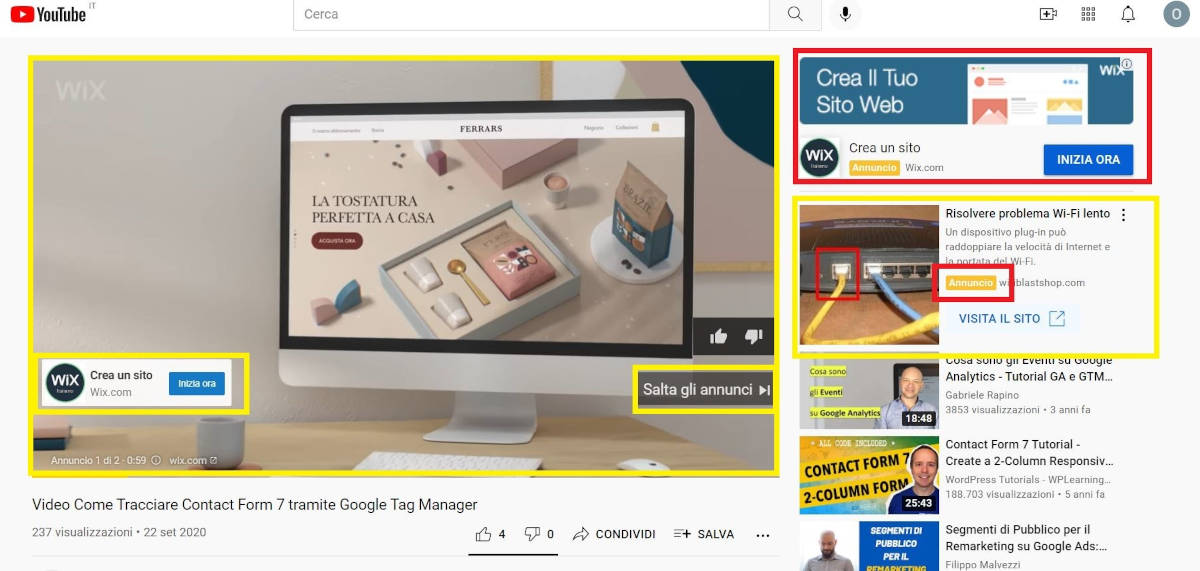This screenshot has width=1200, height=571.
Task: Click the 18:48 video thumbnail
Action: 869,391
